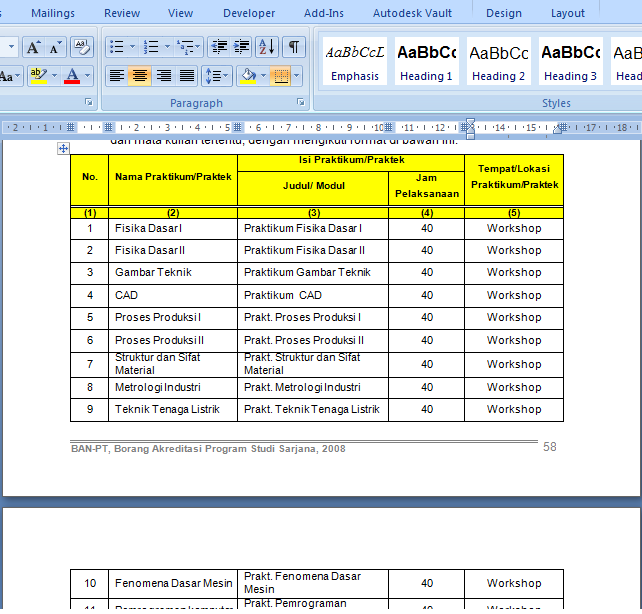The width and height of the screenshot is (642, 614).
Task: Open the Add-Ins tab
Action: [323, 13]
